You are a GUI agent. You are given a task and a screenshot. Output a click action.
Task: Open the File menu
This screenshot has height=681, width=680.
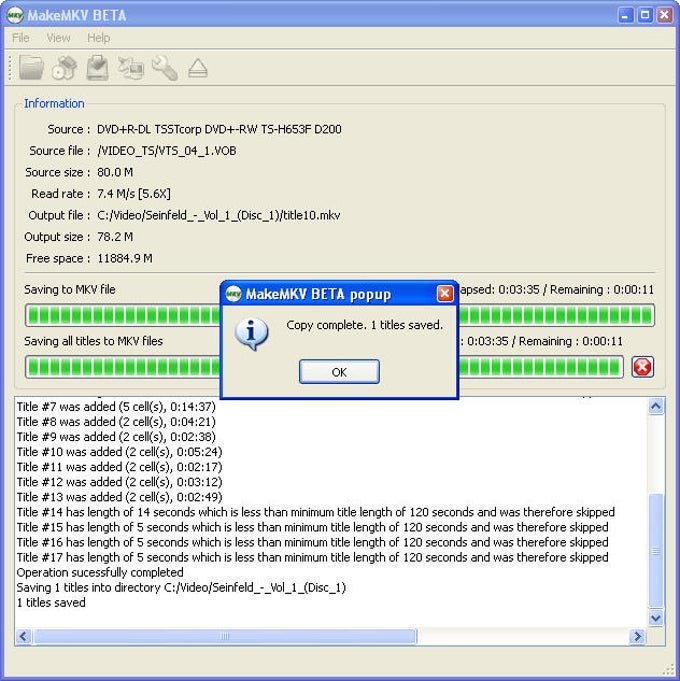20,38
